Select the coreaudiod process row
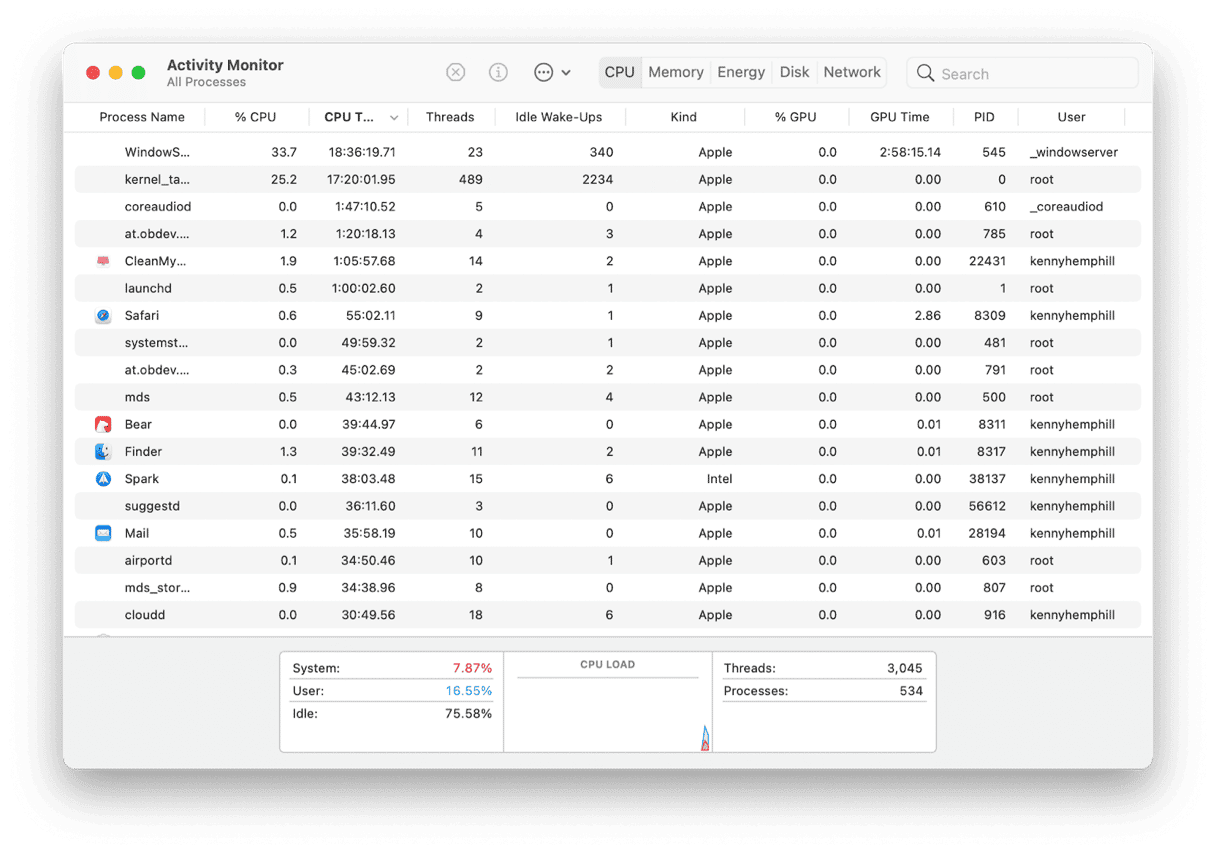The height and width of the screenshot is (853, 1216). coord(607,207)
